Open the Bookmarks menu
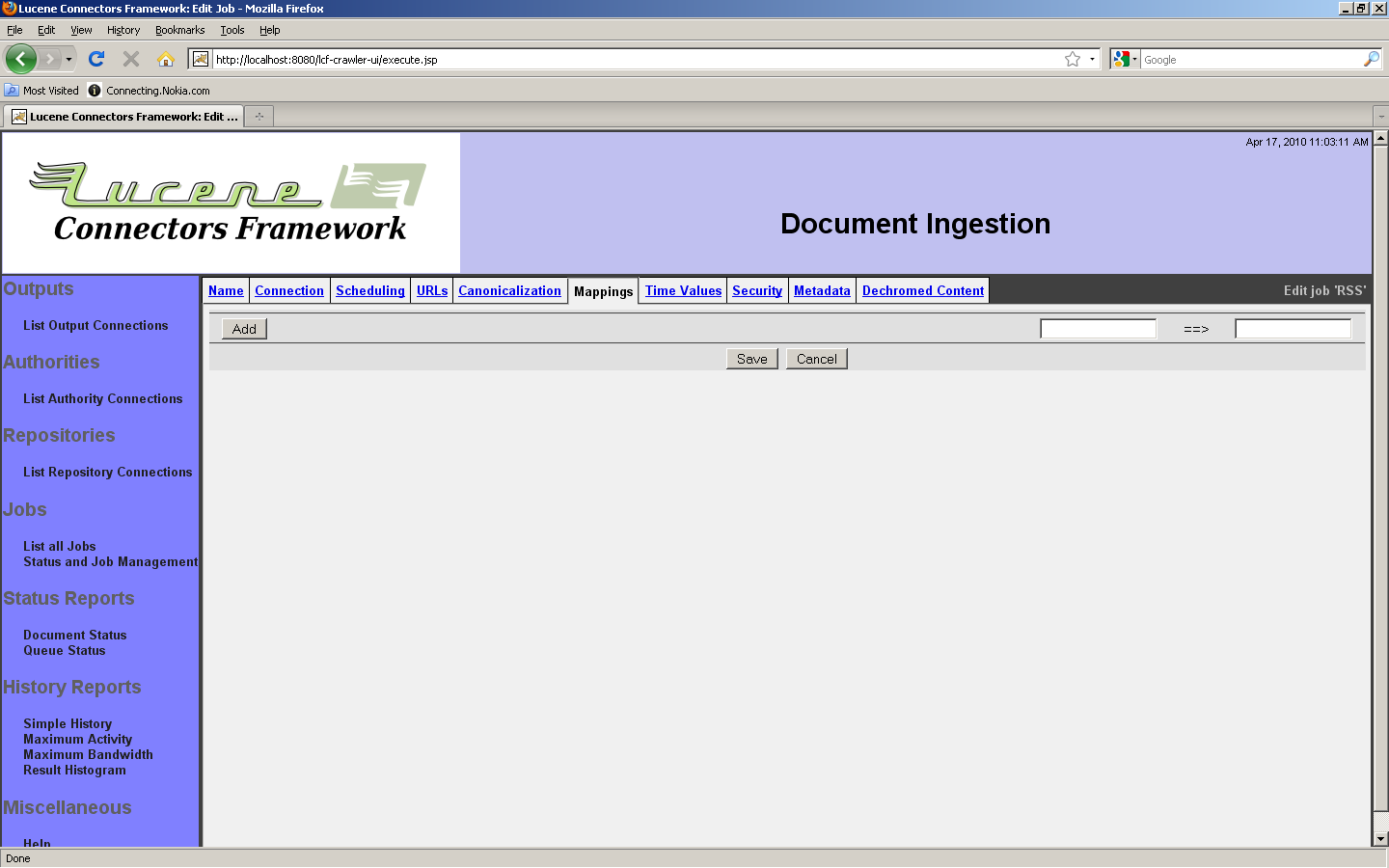 179,30
